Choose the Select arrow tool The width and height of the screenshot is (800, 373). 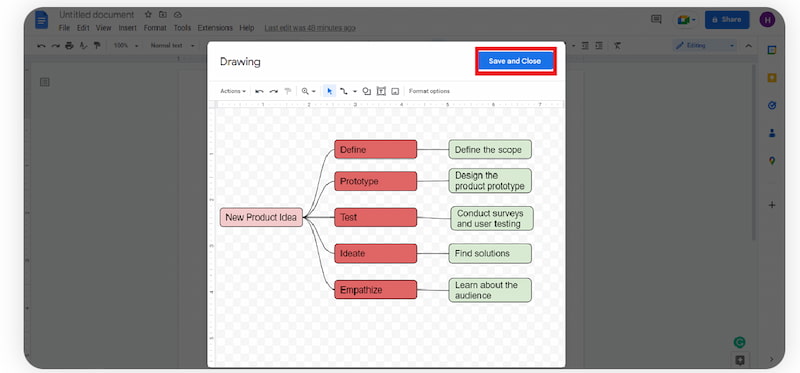(330, 91)
